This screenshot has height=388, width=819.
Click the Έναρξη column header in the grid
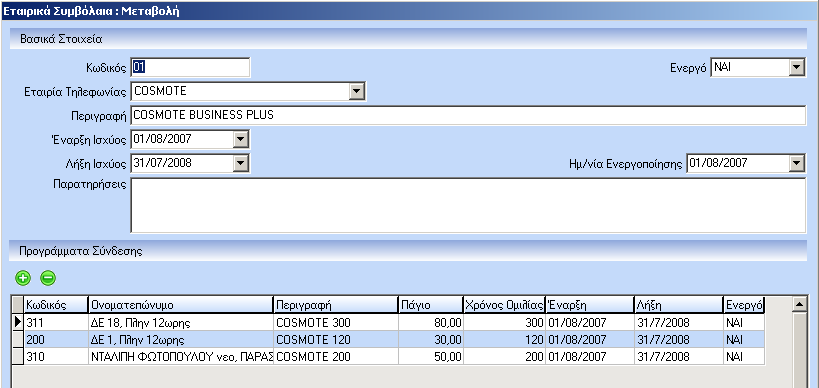tap(590, 304)
